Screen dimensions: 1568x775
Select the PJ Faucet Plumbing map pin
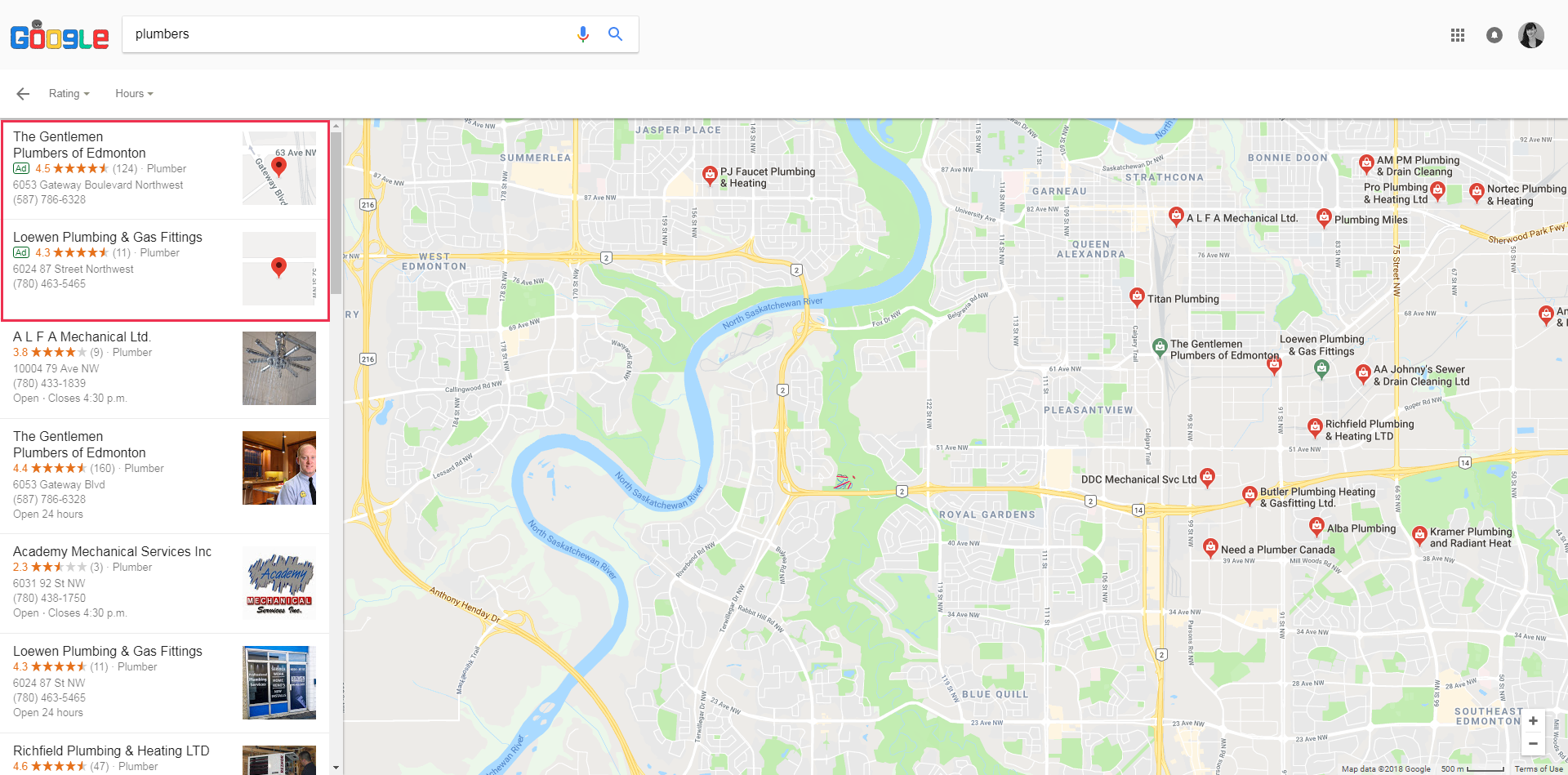(710, 174)
